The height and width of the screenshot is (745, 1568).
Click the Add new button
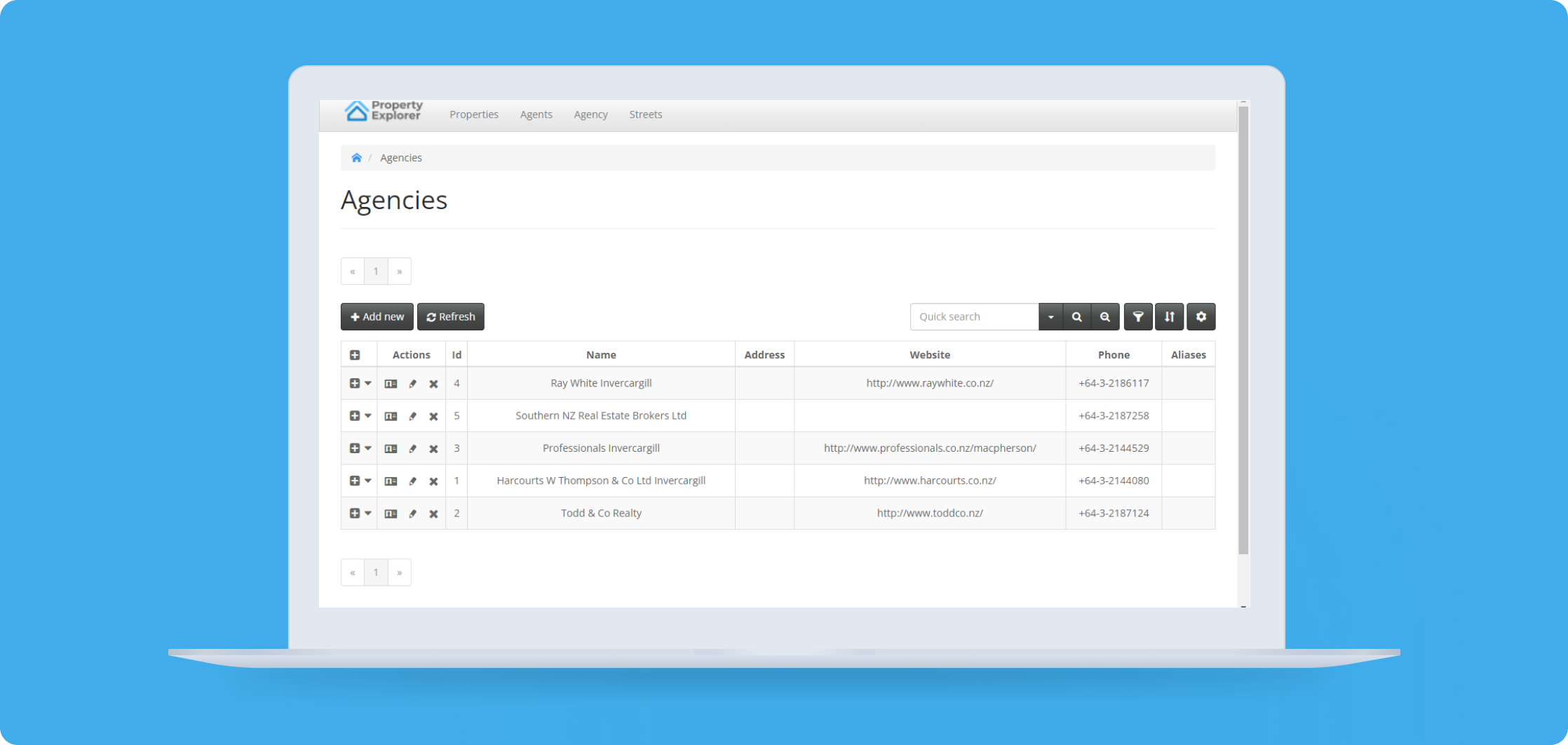pyautogui.click(x=377, y=316)
